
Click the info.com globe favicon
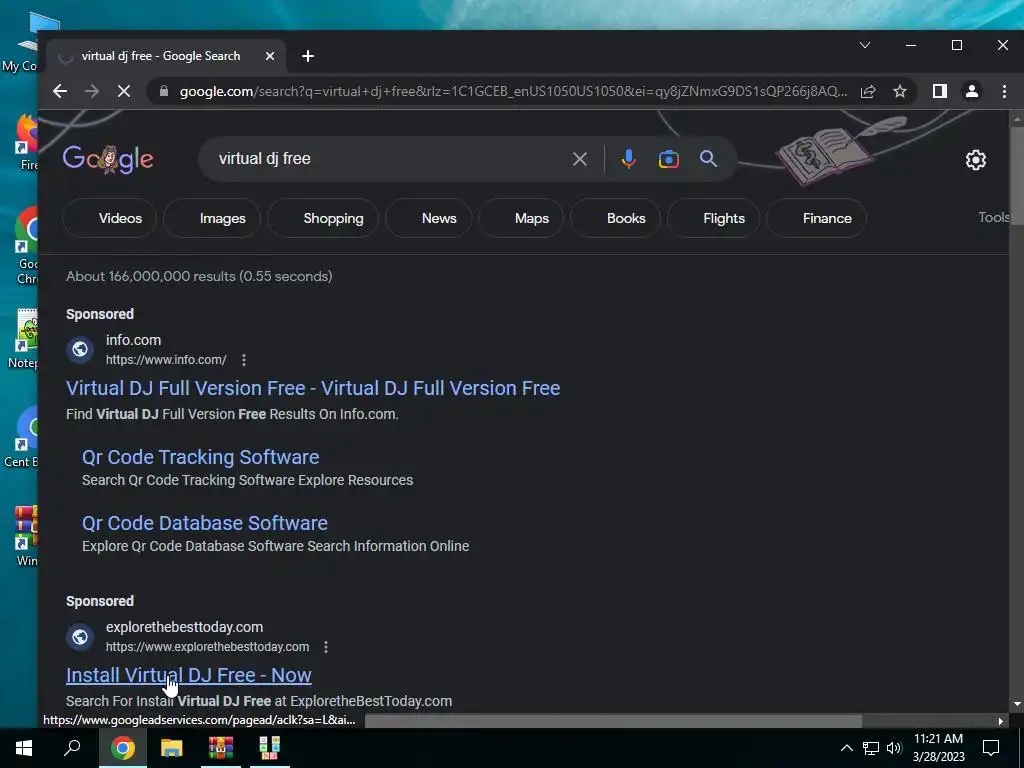click(80, 349)
